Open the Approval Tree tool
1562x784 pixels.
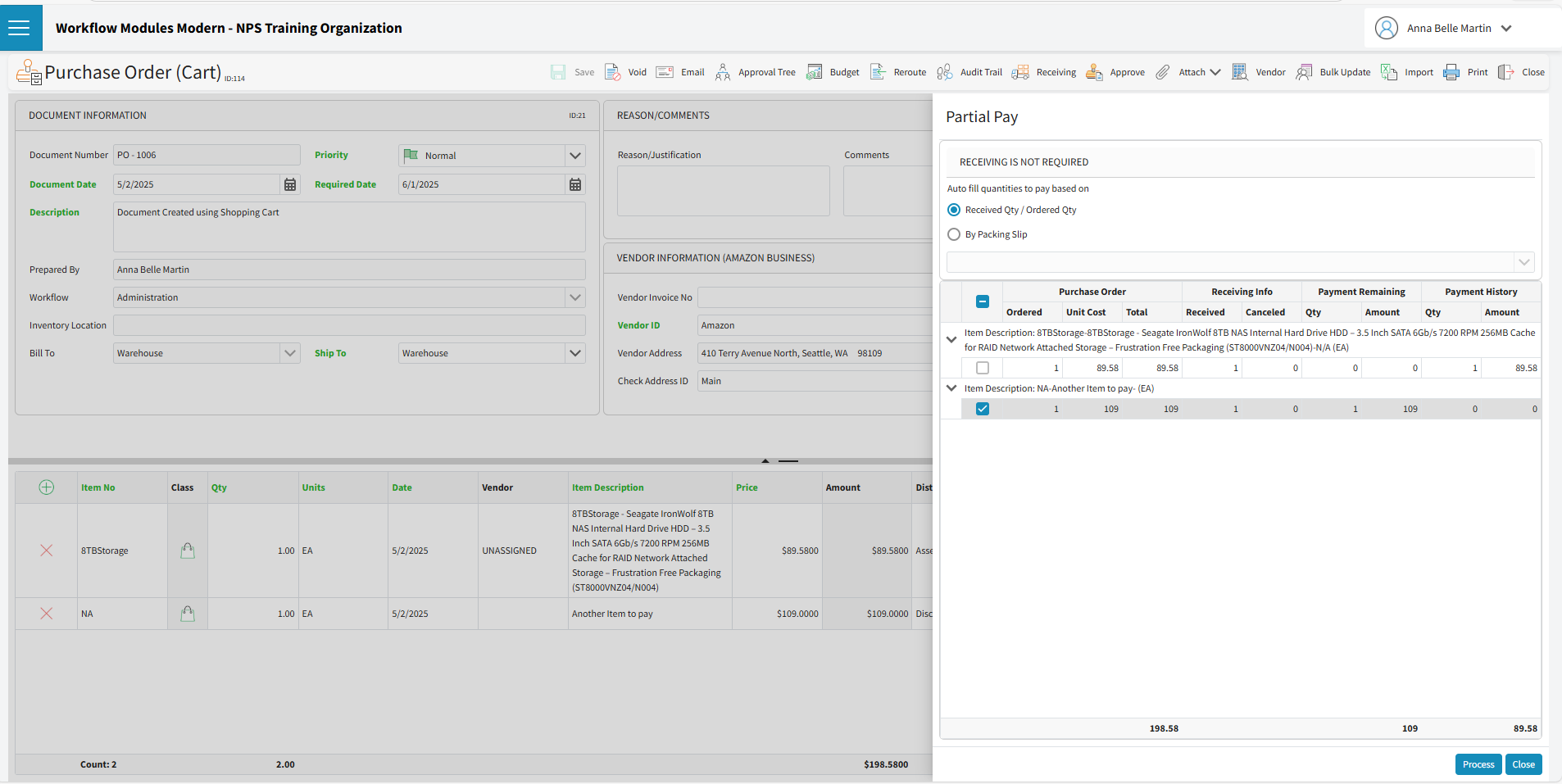(x=723, y=72)
